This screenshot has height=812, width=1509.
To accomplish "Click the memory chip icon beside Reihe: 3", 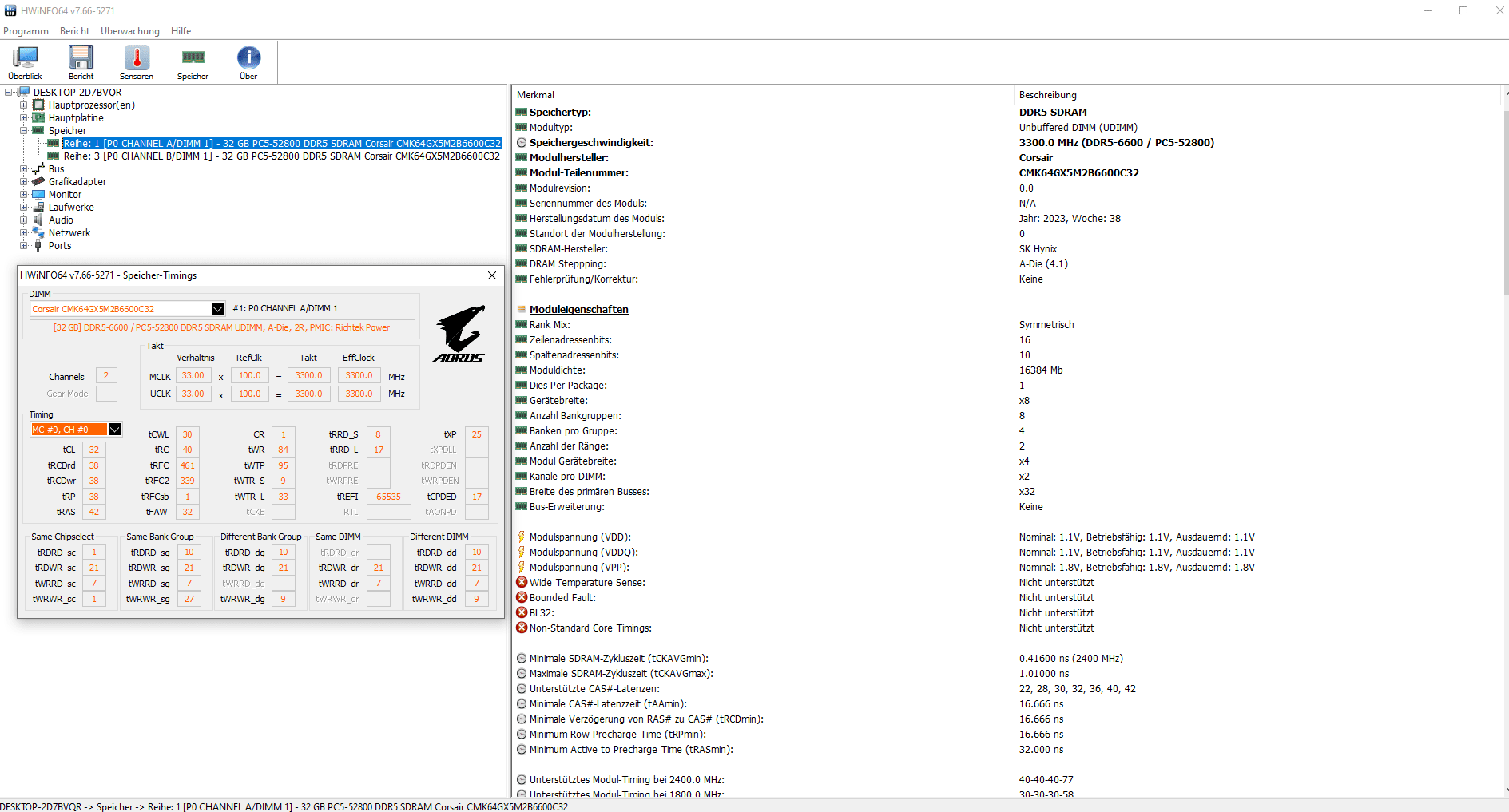I will click(x=54, y=156).
